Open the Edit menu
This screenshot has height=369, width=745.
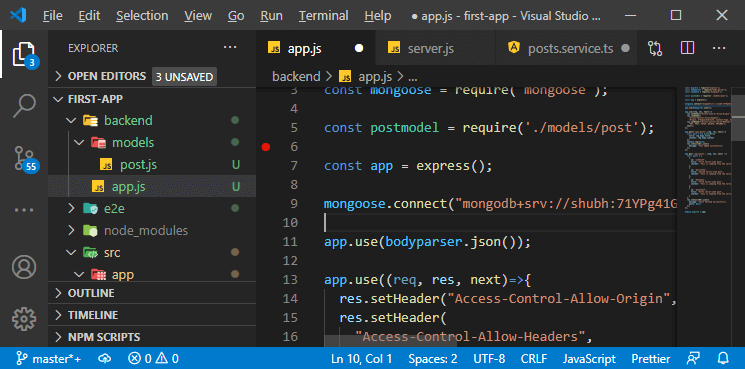click(89, 16)
